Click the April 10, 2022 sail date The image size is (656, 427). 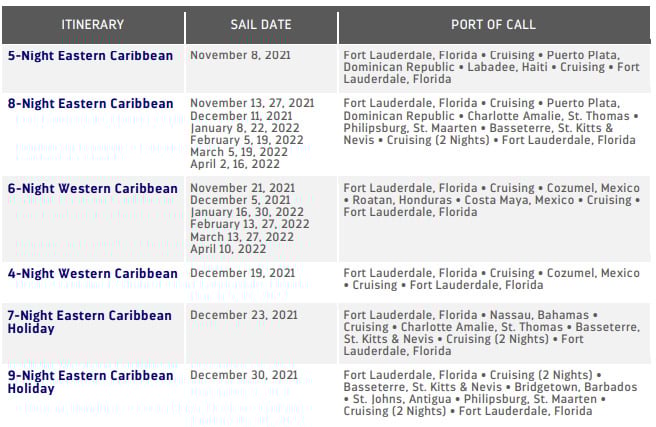[x=228, y=249]
